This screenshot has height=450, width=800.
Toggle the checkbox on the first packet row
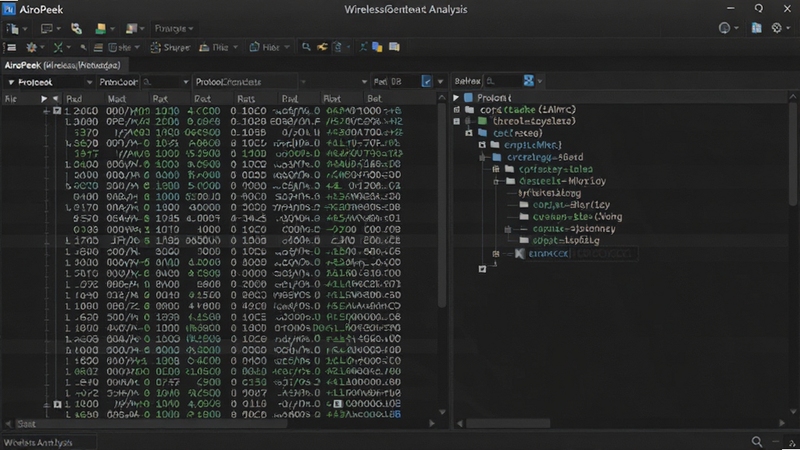(57, 111)
